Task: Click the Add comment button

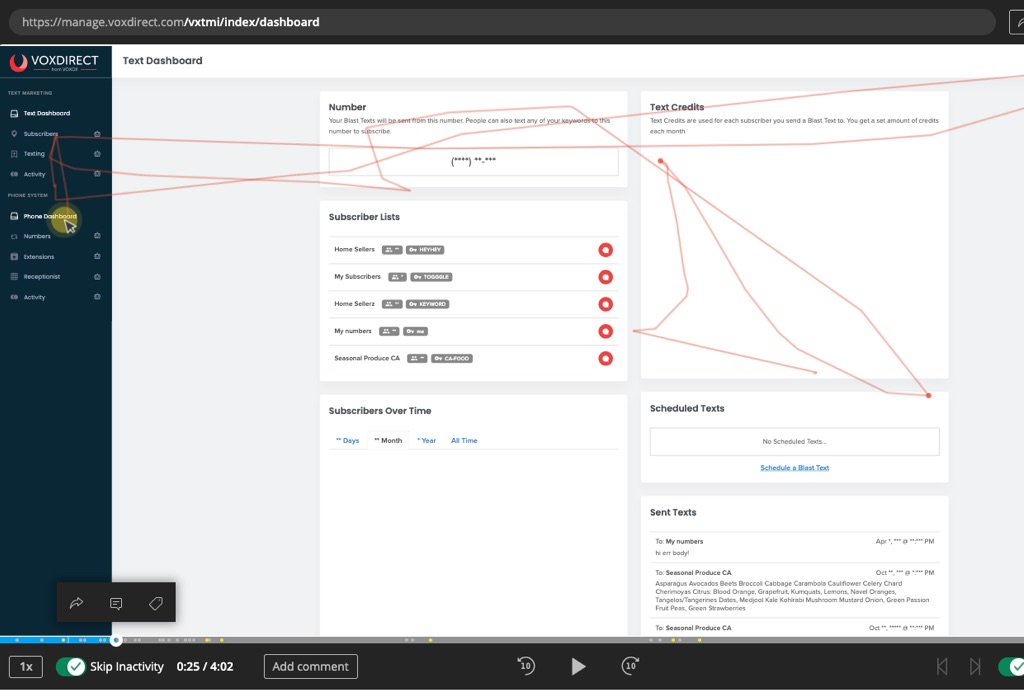Action: (310, 666)
